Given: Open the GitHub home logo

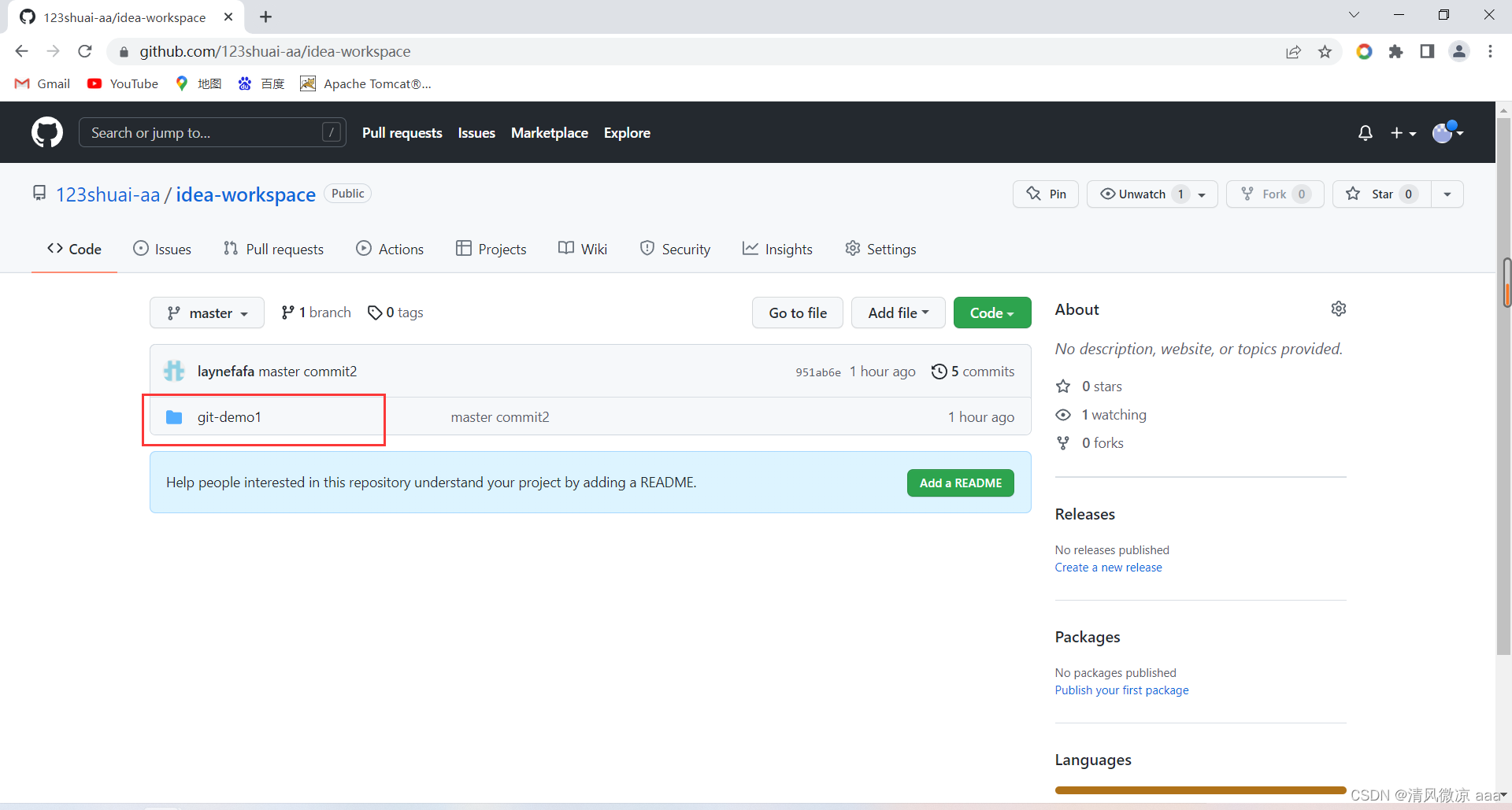Looking at the screenshot, I should click(x=47, y=132).
